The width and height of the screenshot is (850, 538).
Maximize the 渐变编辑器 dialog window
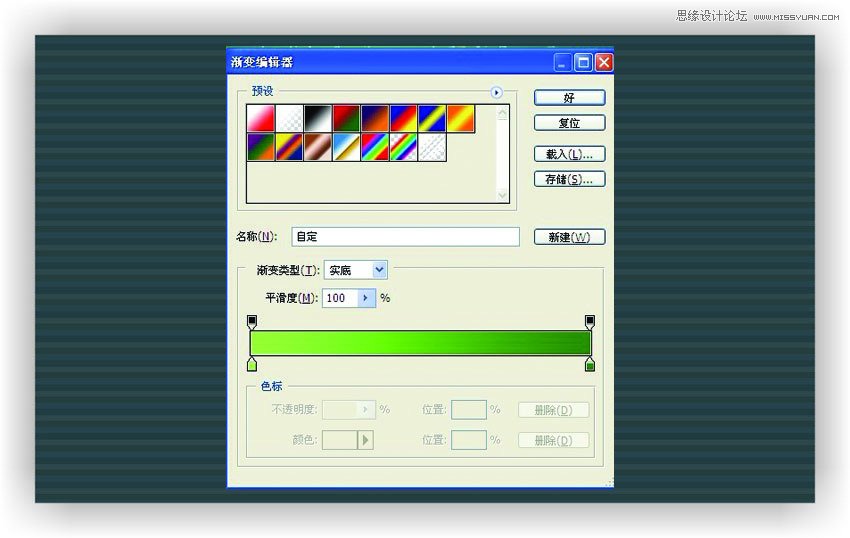pos(583,62)
